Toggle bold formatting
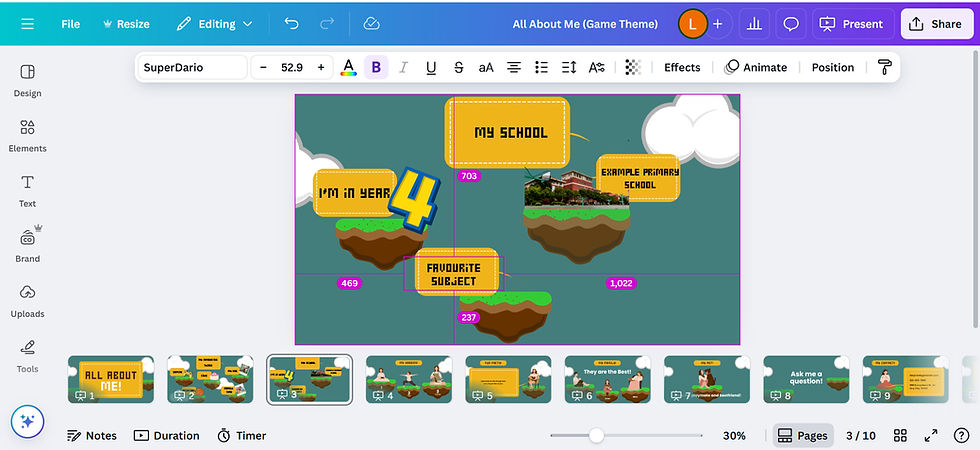980x450 pixels. pyautogui.click(x=376, y=68)
